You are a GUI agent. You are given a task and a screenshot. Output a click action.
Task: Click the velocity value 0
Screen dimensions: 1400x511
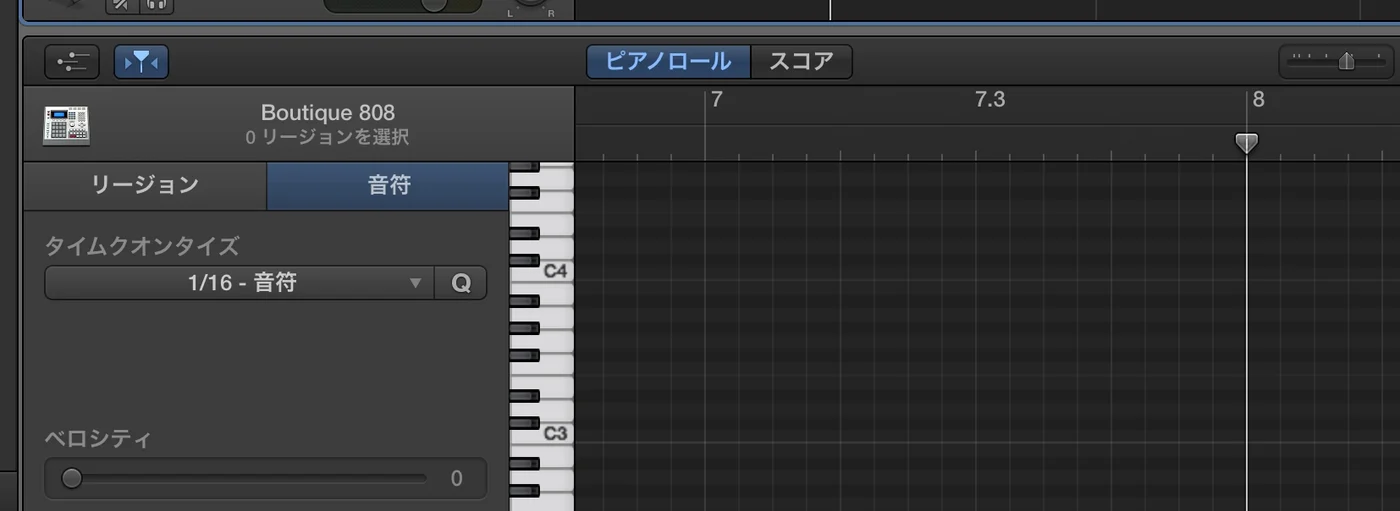coord(457,479)
